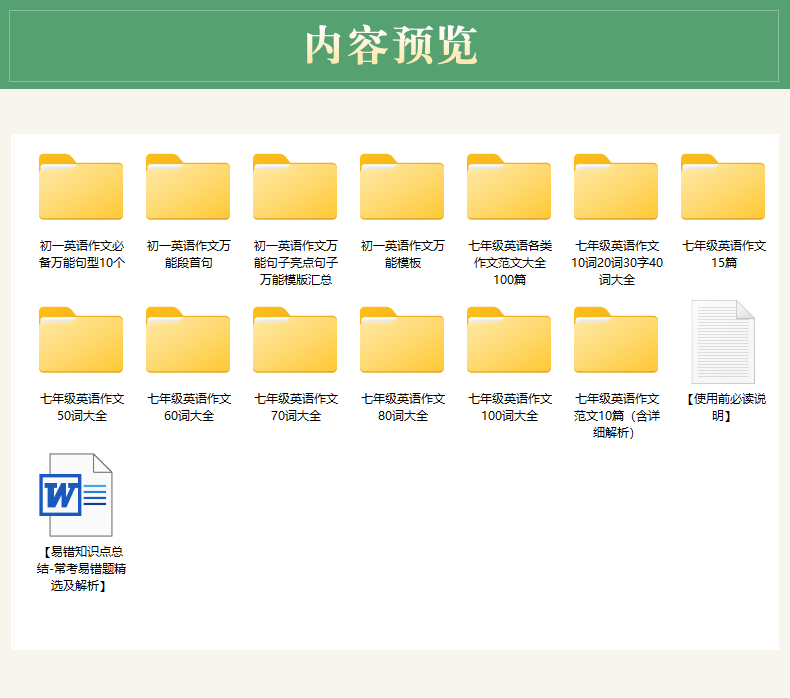The image size is (790, 698).
Task: Open the 易错知识点总结 Word document icon
Action: 76,495
